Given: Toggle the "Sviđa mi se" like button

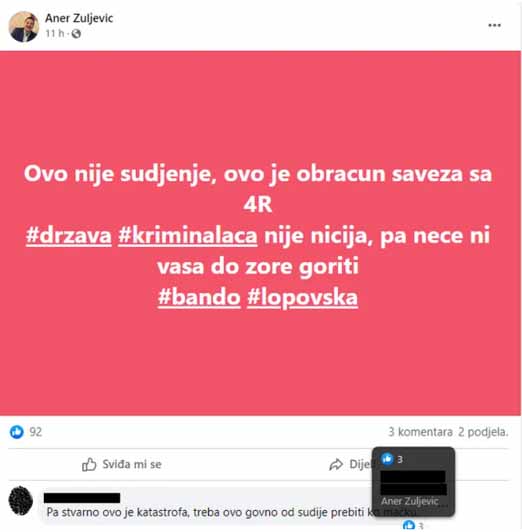Looking at the screenshot, I should (x=122, y=464).
